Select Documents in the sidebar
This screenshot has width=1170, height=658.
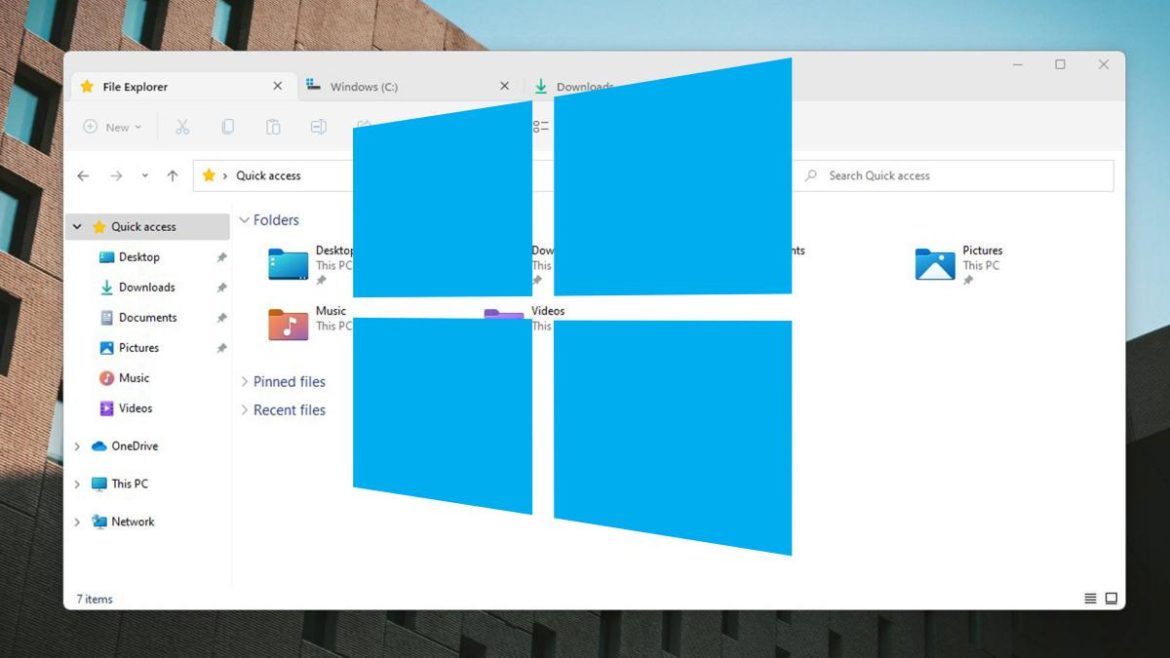click(x=147, y=318)
